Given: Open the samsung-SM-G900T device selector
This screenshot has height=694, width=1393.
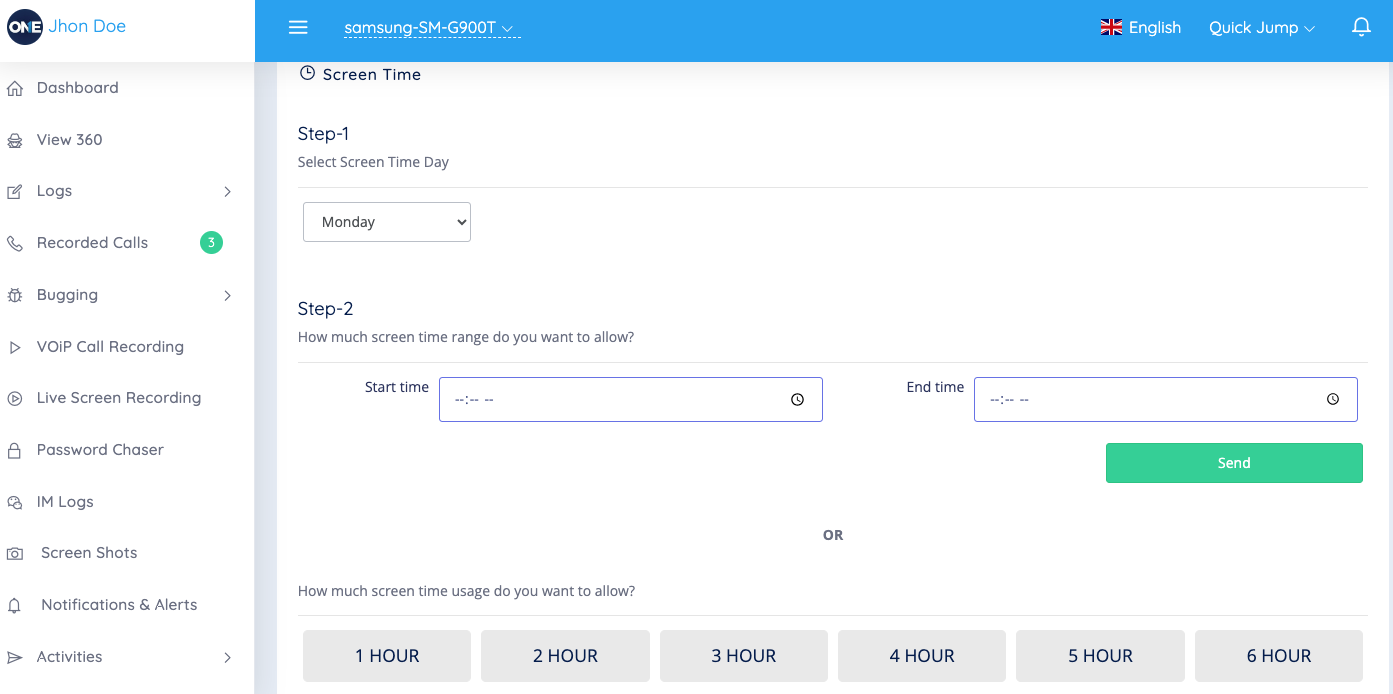Looking at the screenshot, I should pyautogui.click(x=429, y=28).
